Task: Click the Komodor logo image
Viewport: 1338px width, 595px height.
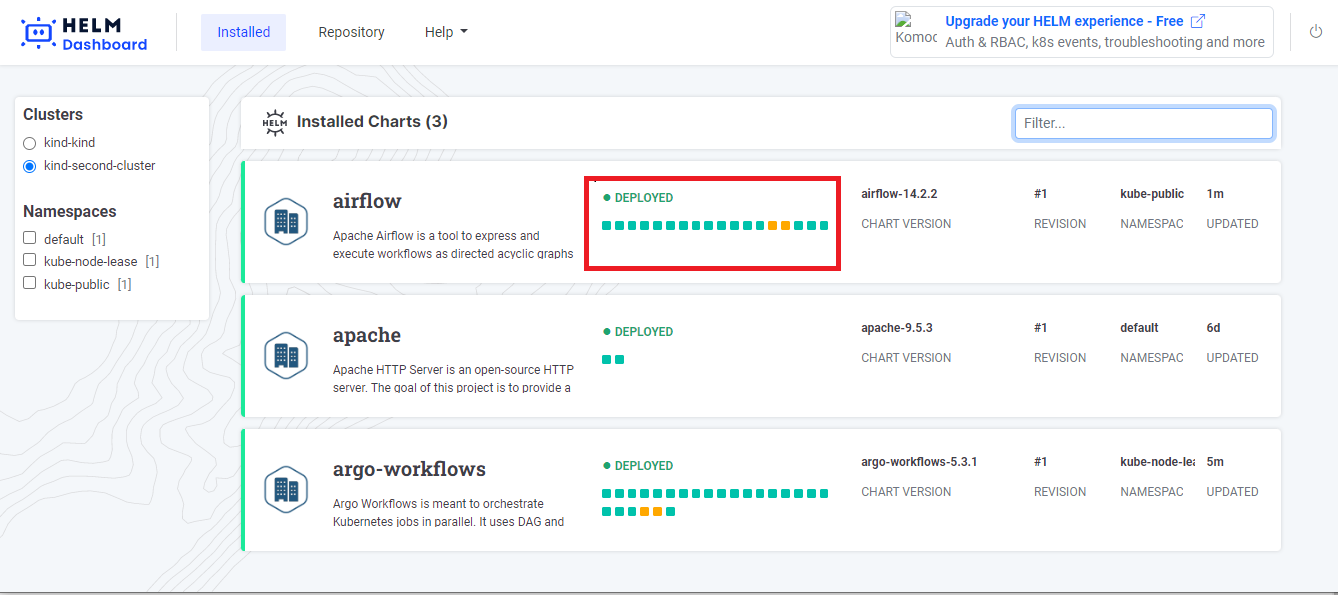Action: tap(916, 30)
